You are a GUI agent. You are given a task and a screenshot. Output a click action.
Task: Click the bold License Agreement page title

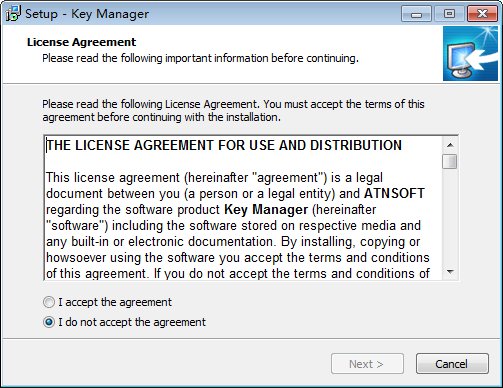(82, 42)
